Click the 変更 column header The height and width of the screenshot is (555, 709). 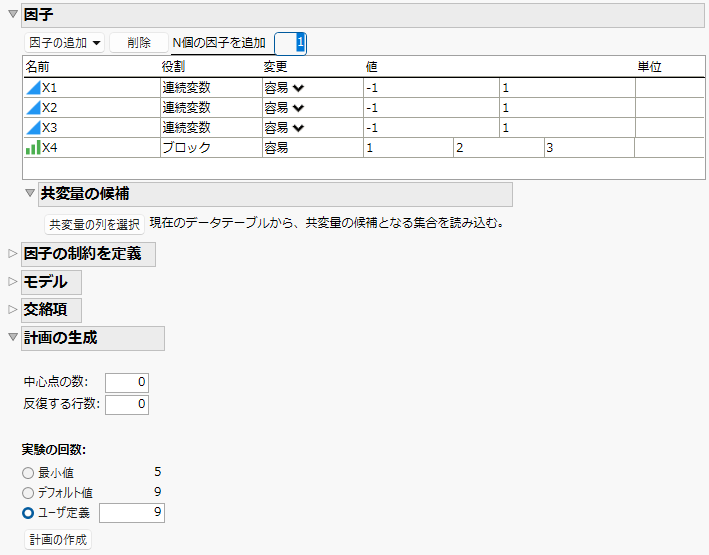pyautogui.click(x=275, y=67)
